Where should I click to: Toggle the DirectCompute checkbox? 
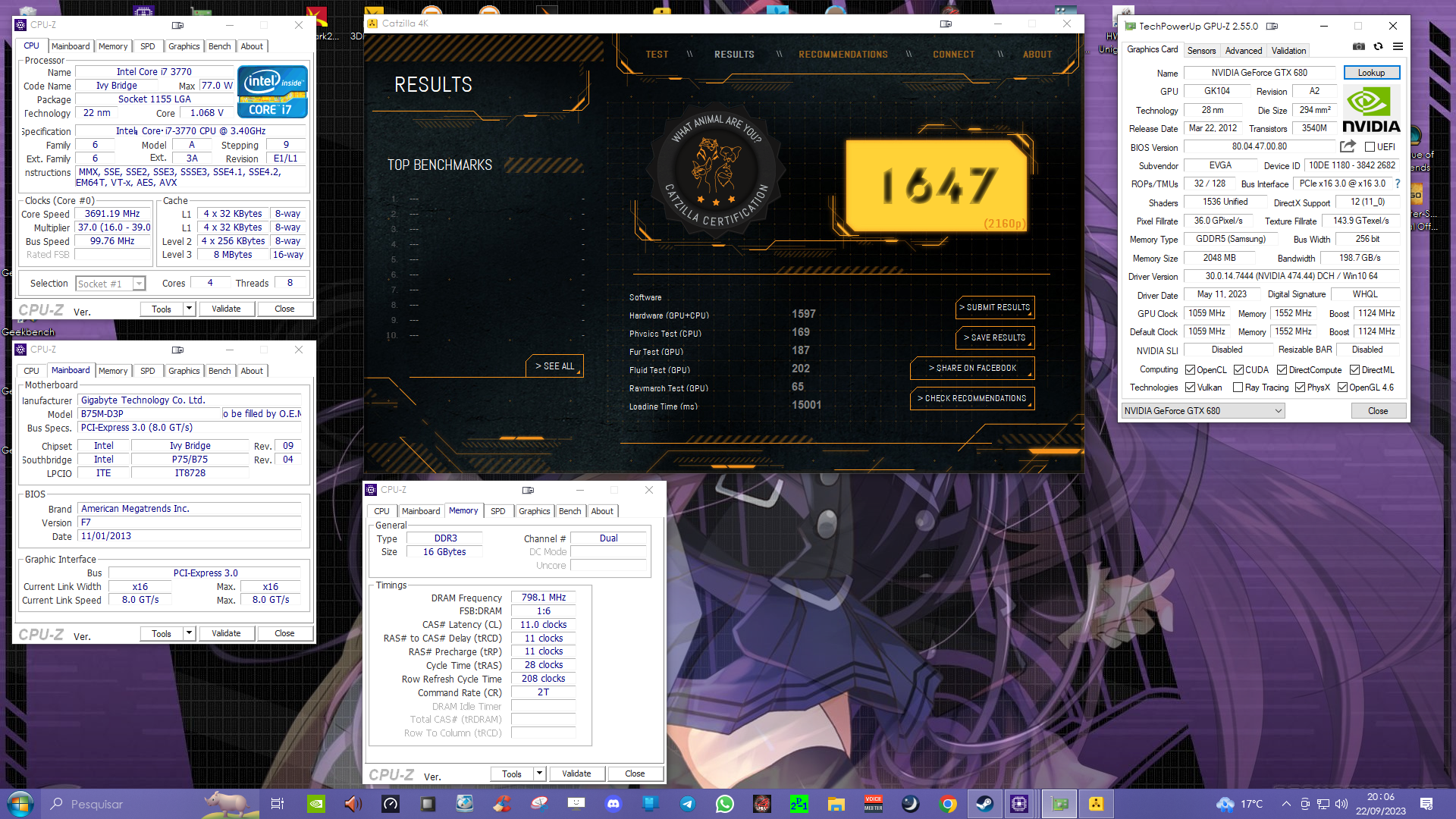[x=1282, y=370]
